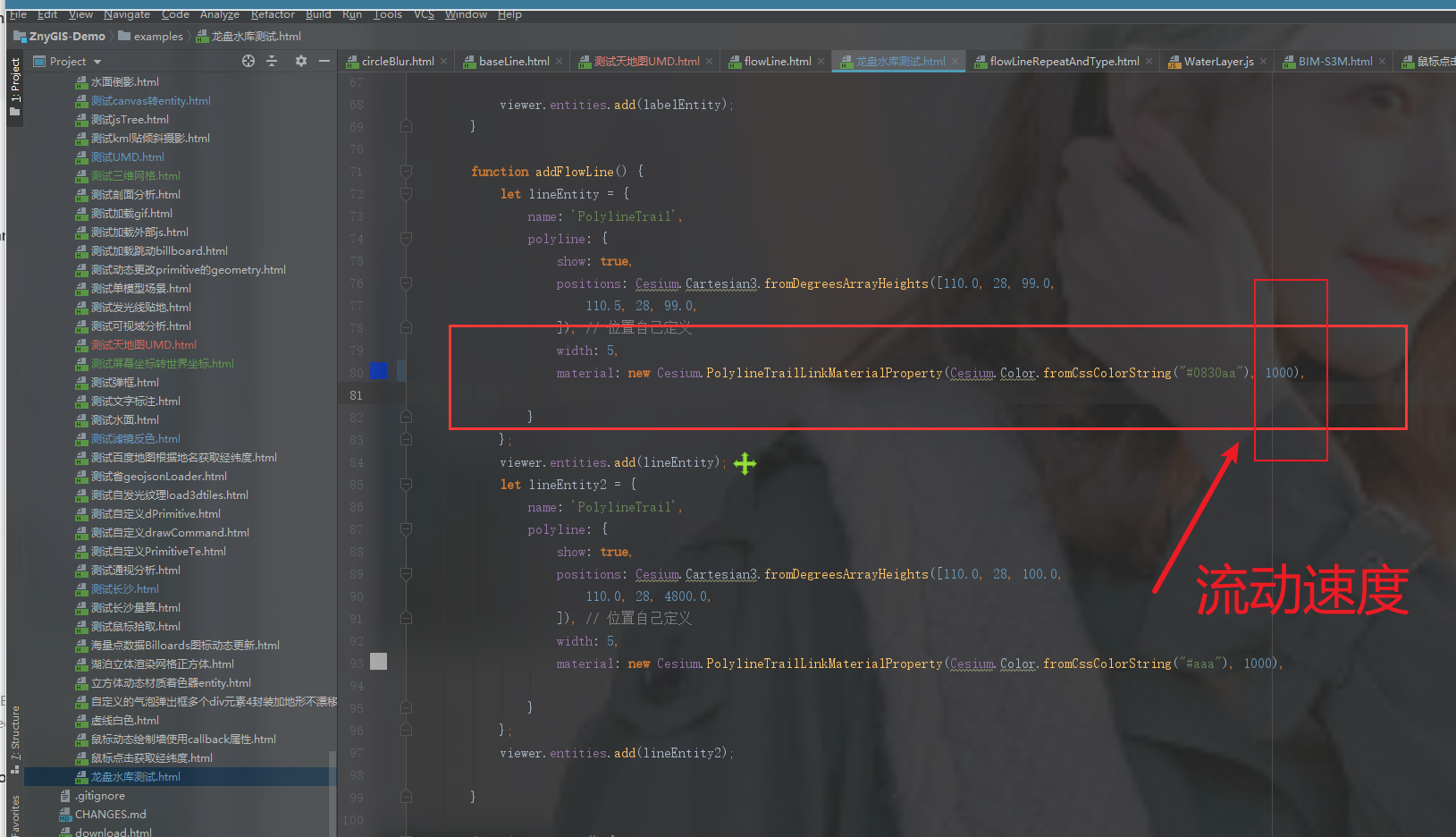Click ZnyGIS-Demo in the navigation breadcrumb
This screenshot has height=837, width=1456.
pos(59,37)
